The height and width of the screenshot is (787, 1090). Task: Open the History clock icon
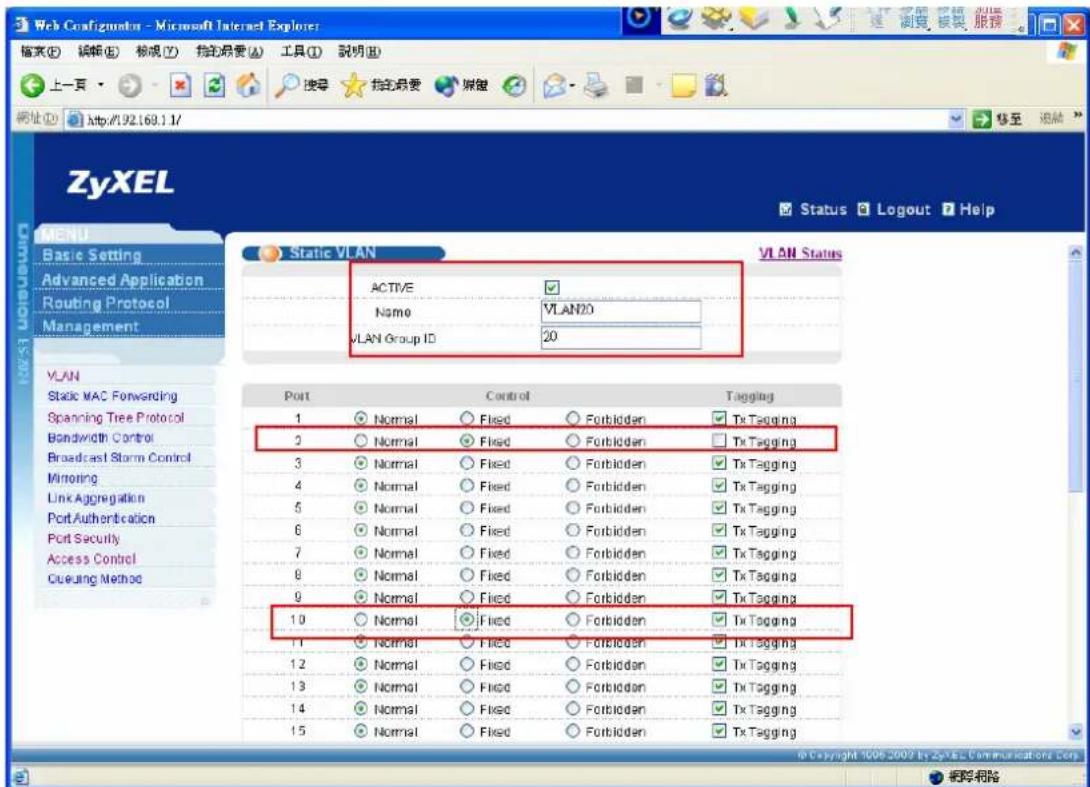[x=514, y=86]
